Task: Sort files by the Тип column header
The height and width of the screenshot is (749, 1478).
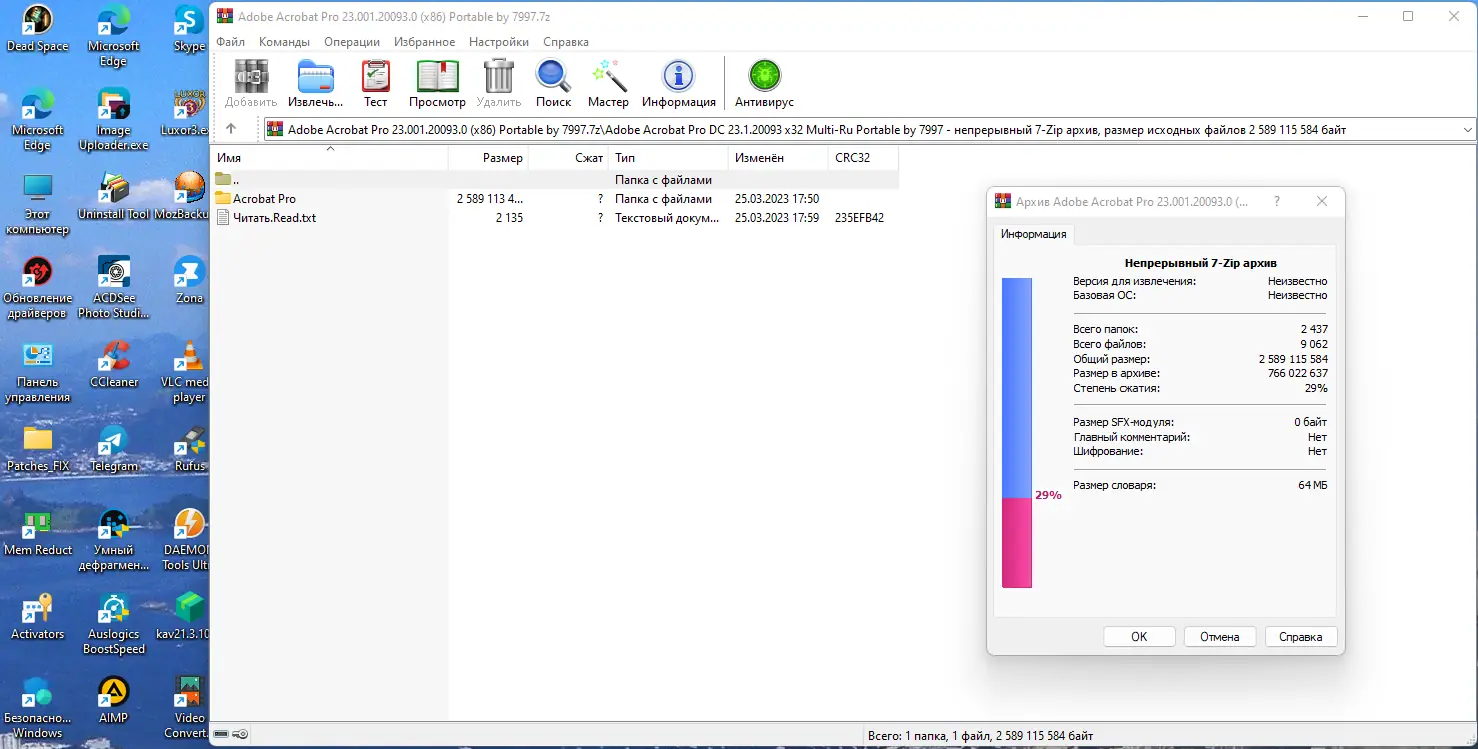Action: [668, 158]
